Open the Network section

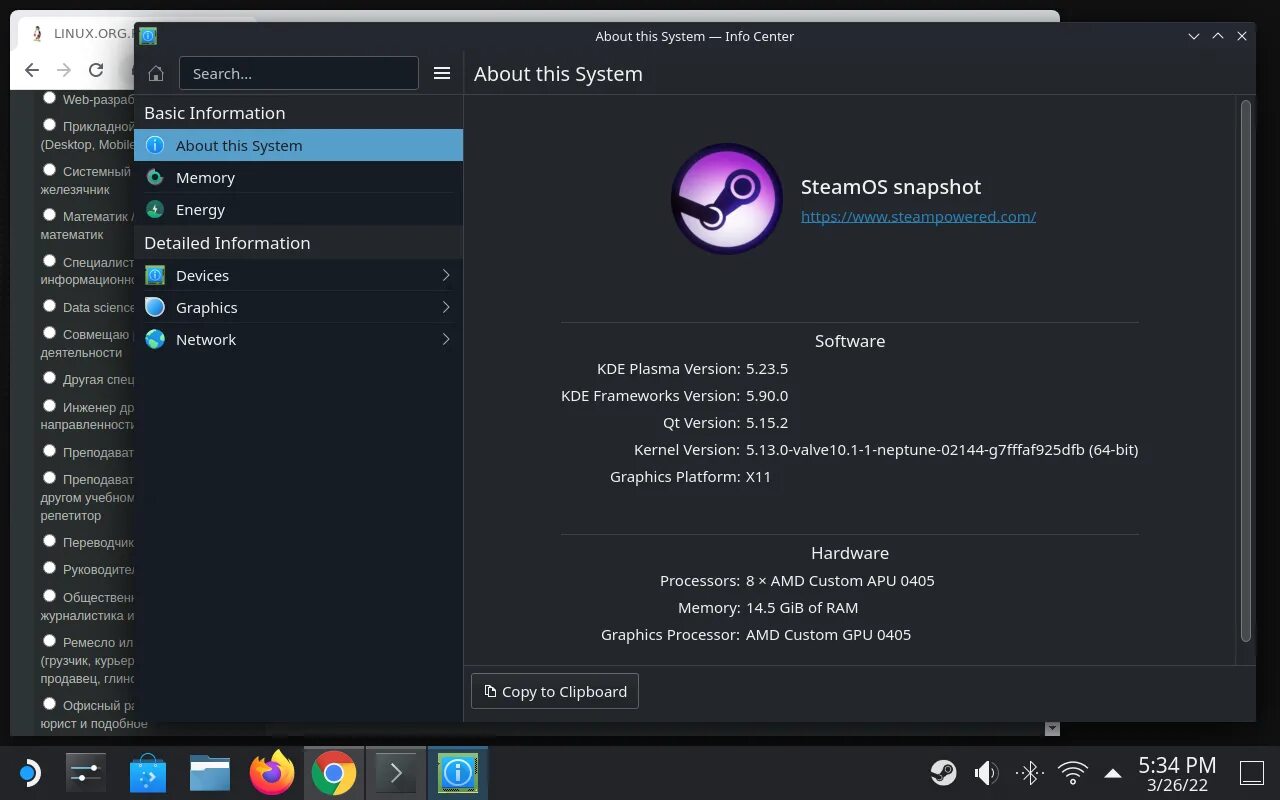(x=298, y=339)
